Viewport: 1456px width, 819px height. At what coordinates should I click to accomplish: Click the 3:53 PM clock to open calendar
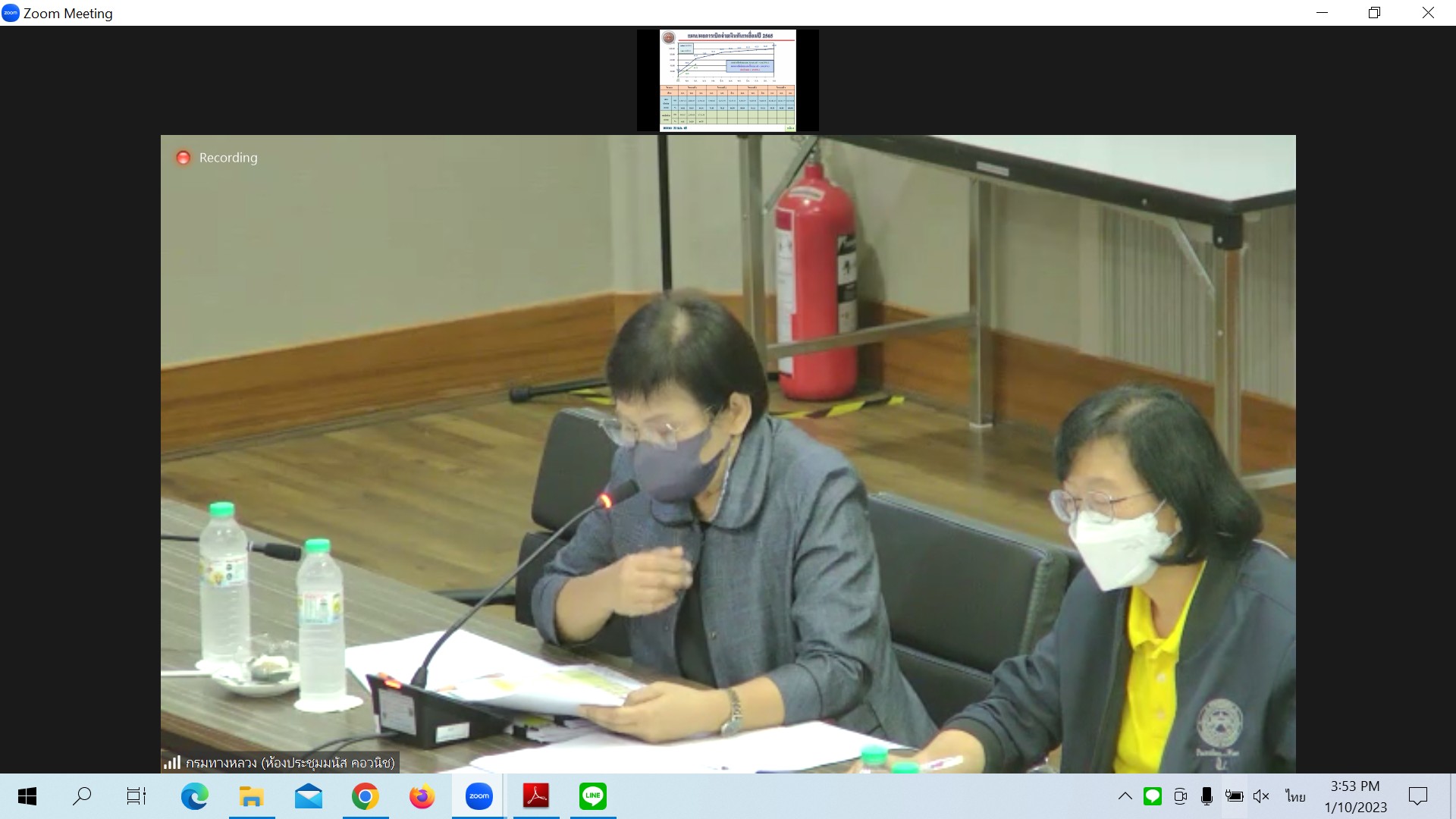click(x=1355, y=796)
